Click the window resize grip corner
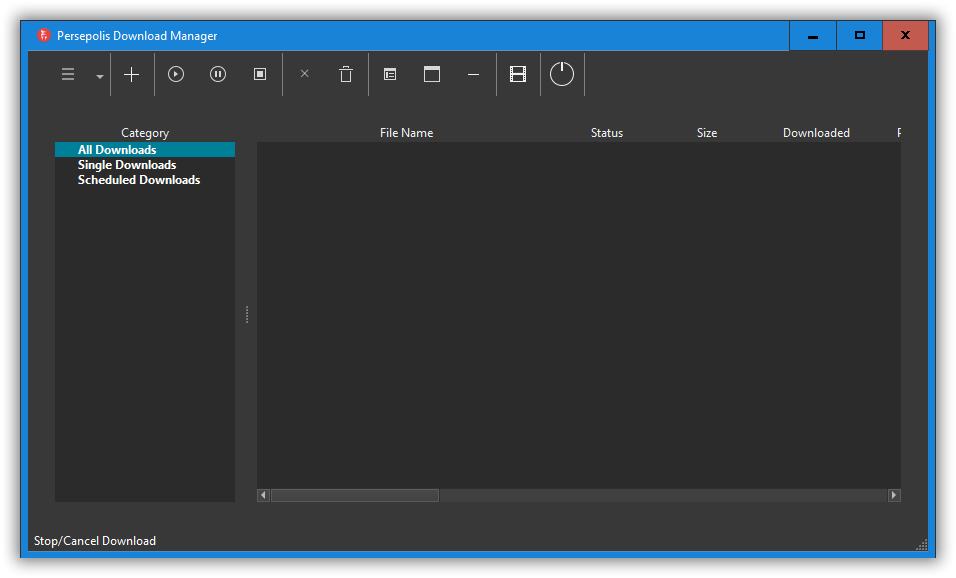Viewport: 956px width, 578px height. (922, 544)
